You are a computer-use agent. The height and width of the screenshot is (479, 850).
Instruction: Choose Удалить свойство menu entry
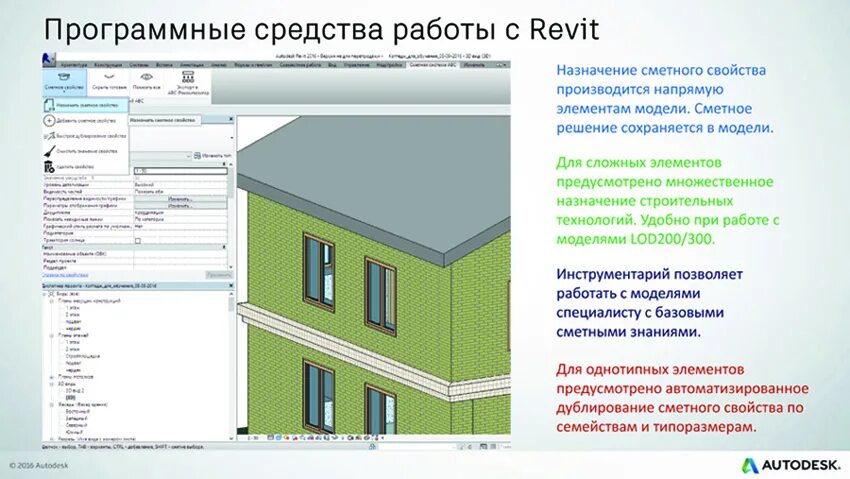[86, 167]
